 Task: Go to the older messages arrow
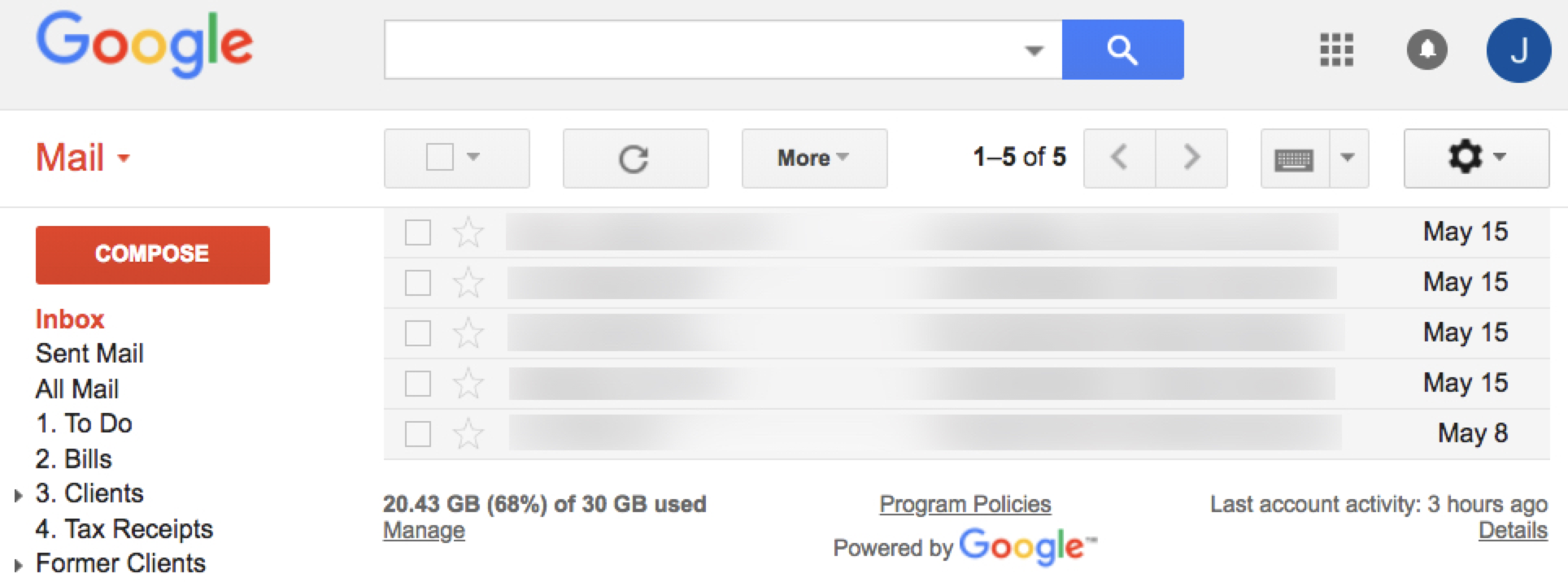1191,158
